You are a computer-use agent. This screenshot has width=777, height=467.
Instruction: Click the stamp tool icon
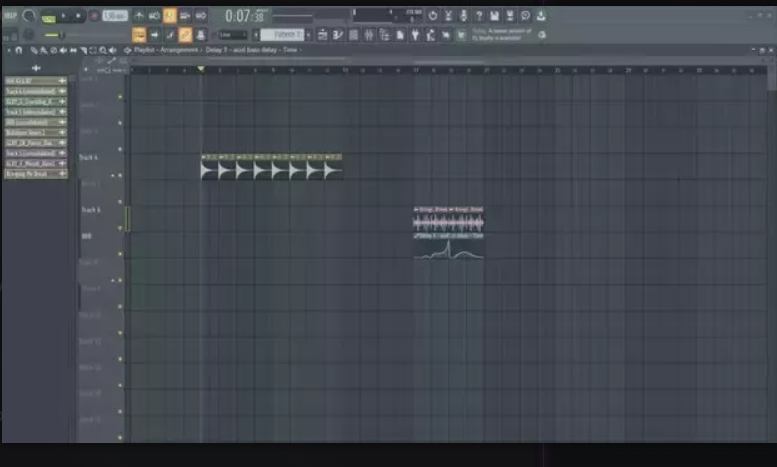click(201, 35)
